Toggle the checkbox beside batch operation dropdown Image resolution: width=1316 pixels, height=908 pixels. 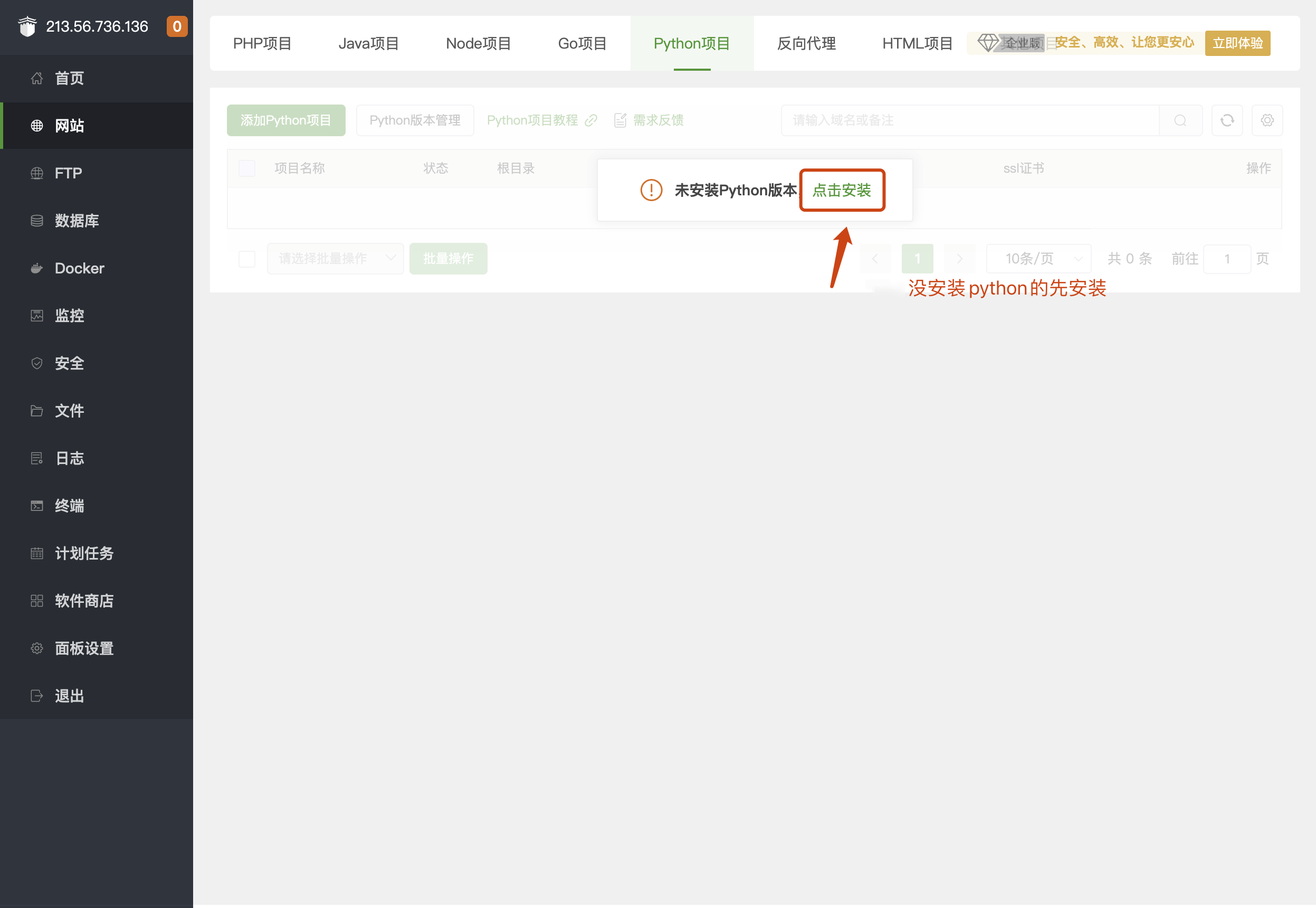click(x=247, y=259)
